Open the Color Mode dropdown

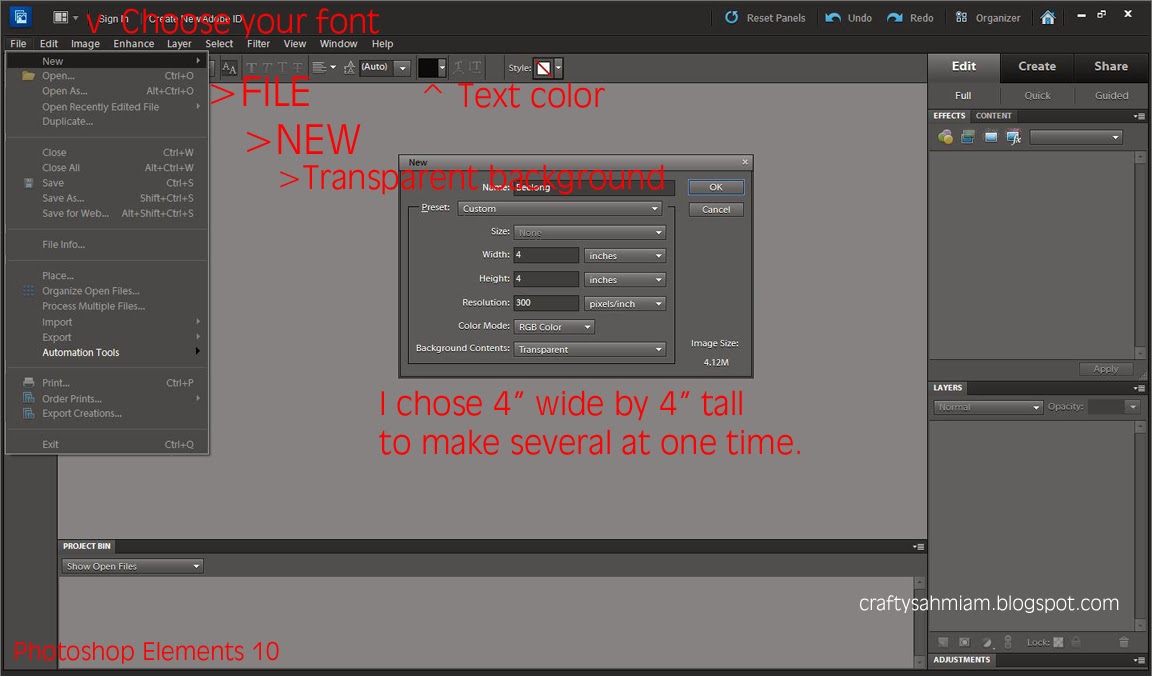point(554,327)
